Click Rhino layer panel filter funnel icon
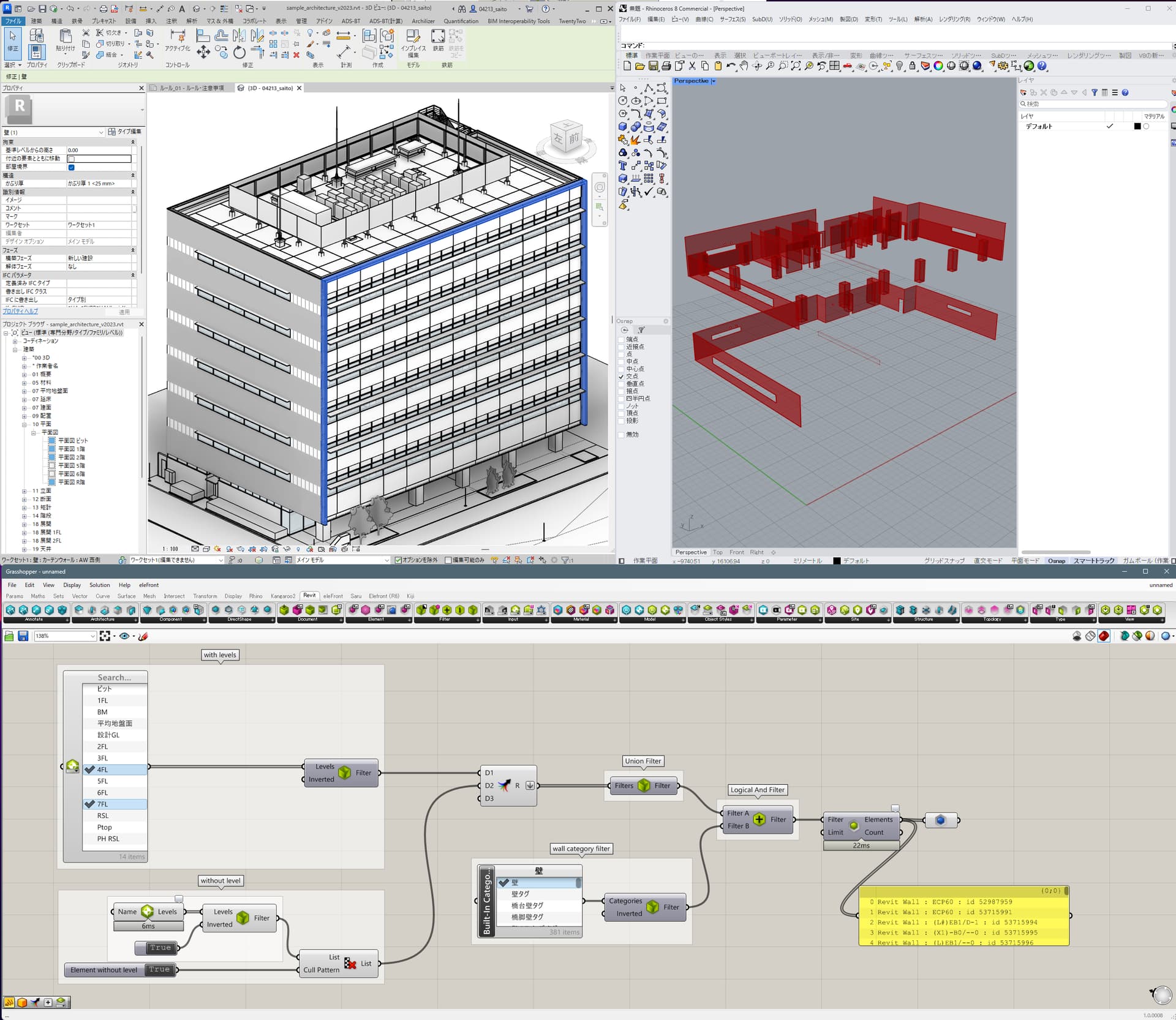 [1095, 92]
